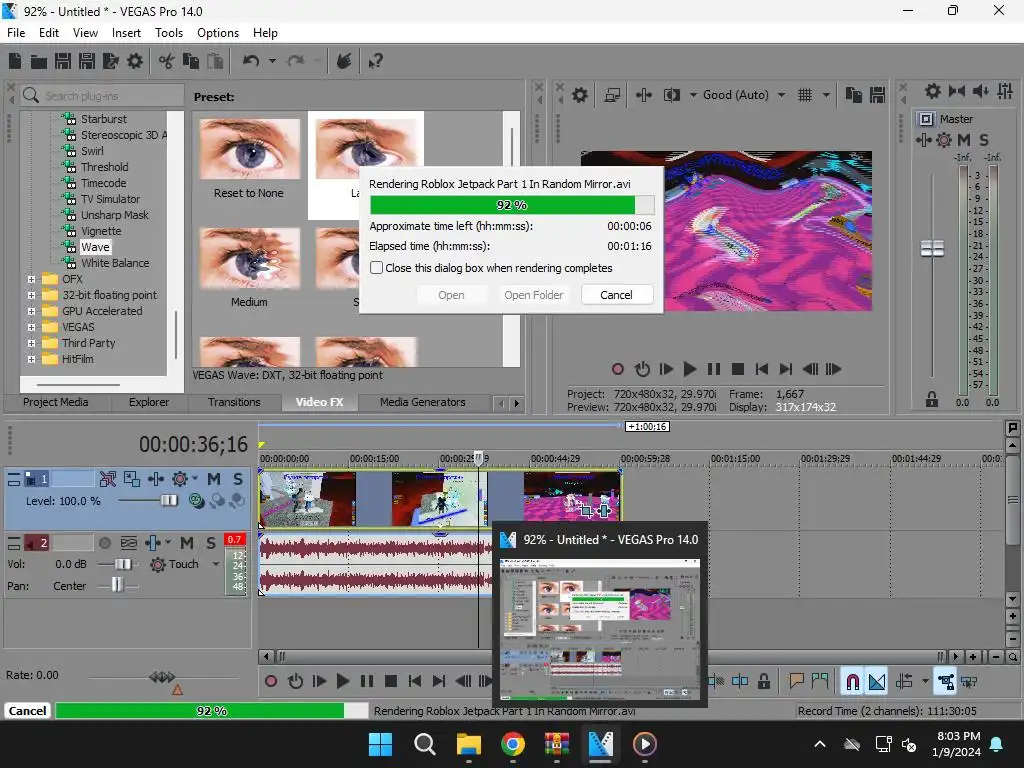
Task: Open Touch automation mode dropdown on audio track
Action: click(x=216, y=564)
